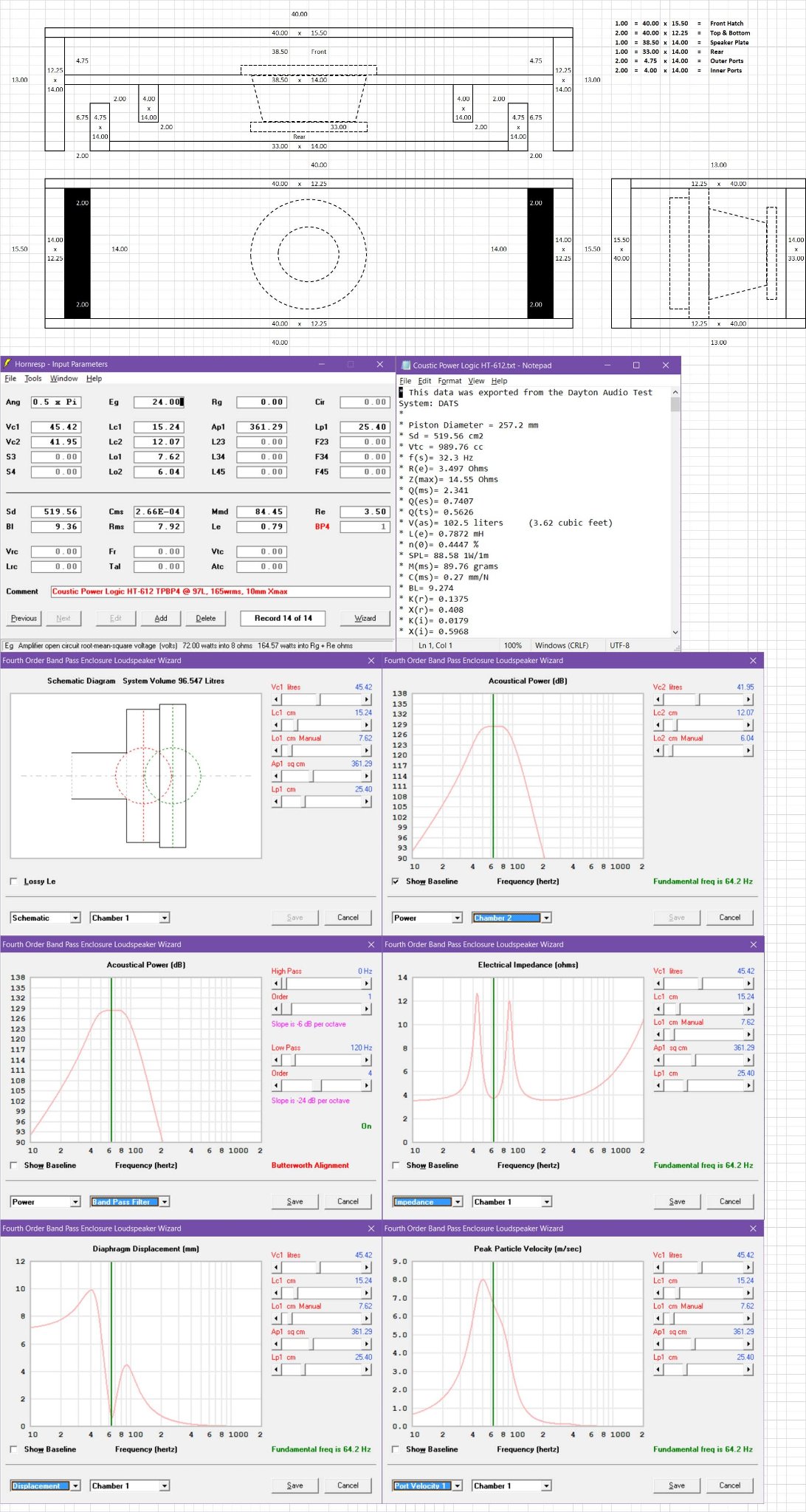The height and width of the screenshot is (1512, 806).
Task: Check Show Baseline in the Band Pass Filter wizard
Action: 14,1165
